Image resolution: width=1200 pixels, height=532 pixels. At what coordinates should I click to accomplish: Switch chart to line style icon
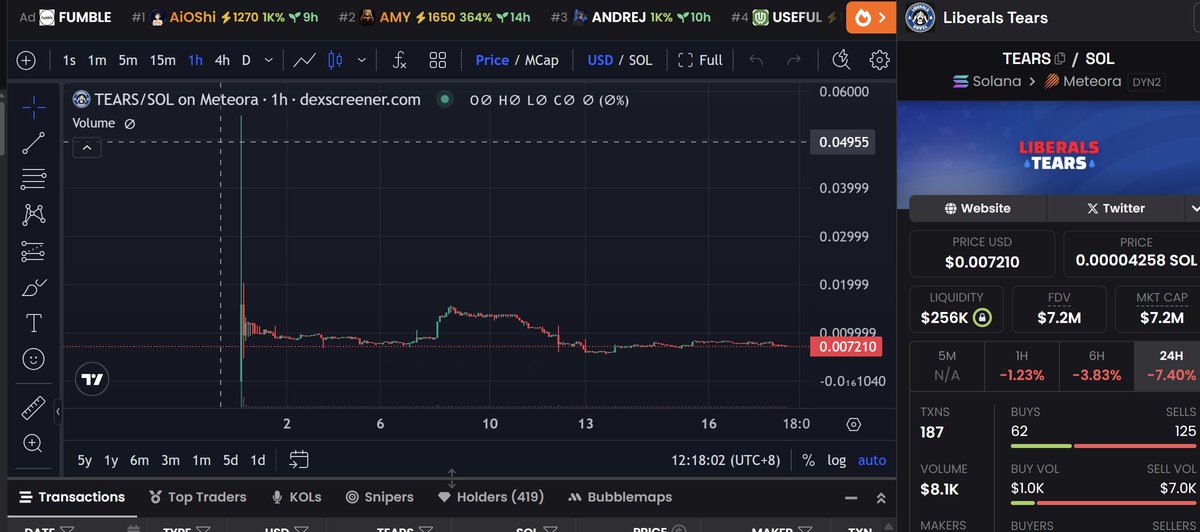pyautogui.click(x=305, y=60)
